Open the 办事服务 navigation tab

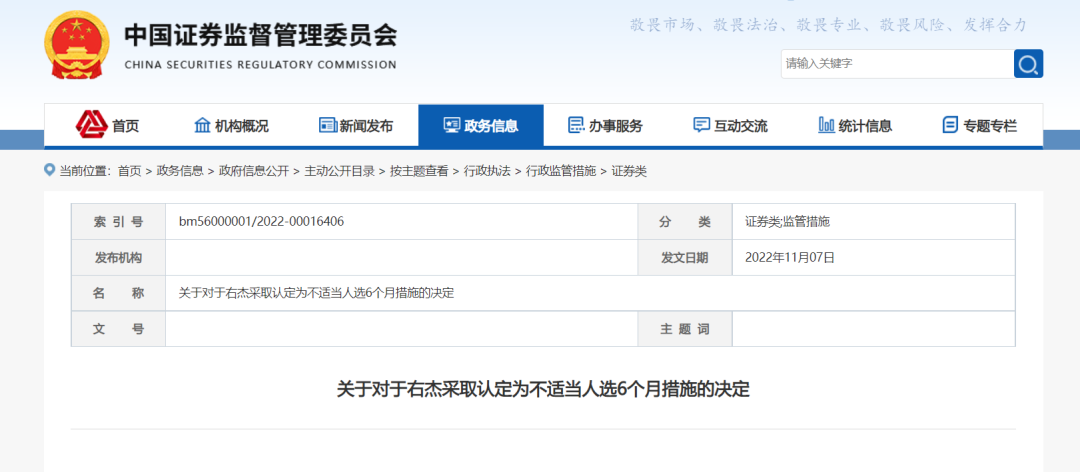pos(605,125)
